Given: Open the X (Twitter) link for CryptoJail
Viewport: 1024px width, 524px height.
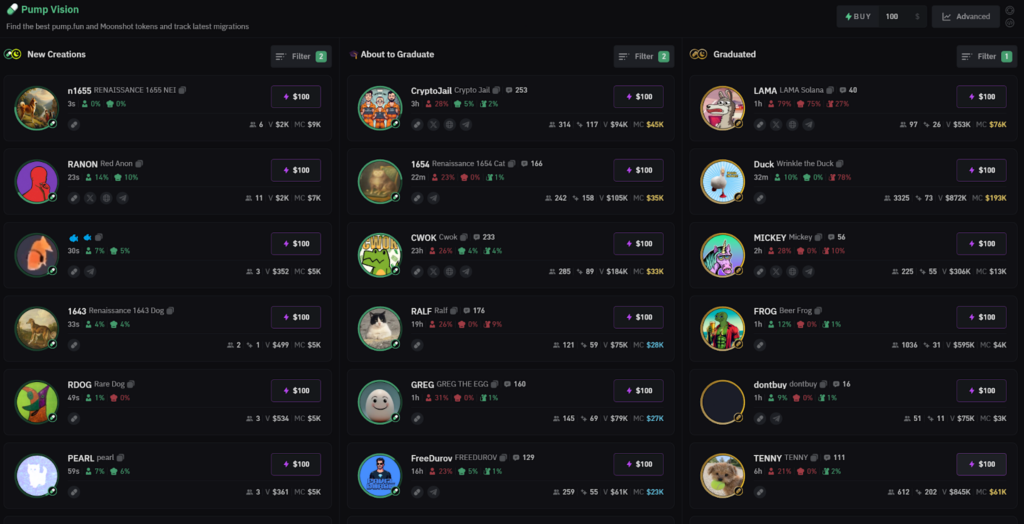Looking at the screenshot, I should (433, 124).
